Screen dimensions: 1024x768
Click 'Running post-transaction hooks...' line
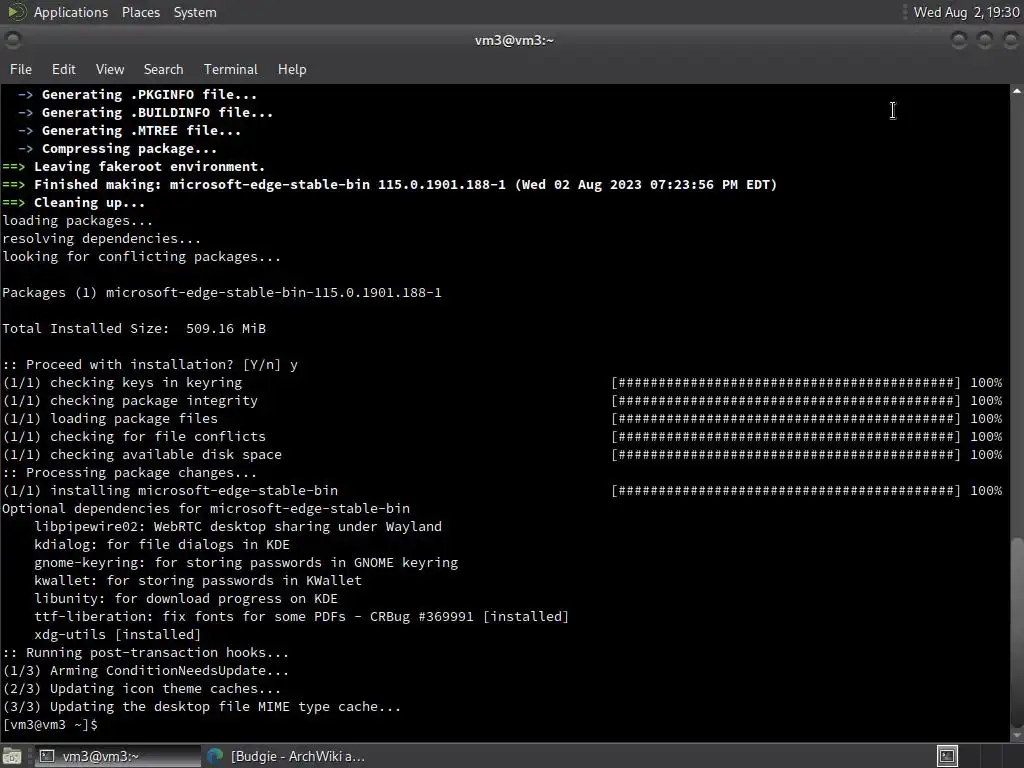[146, 652]
